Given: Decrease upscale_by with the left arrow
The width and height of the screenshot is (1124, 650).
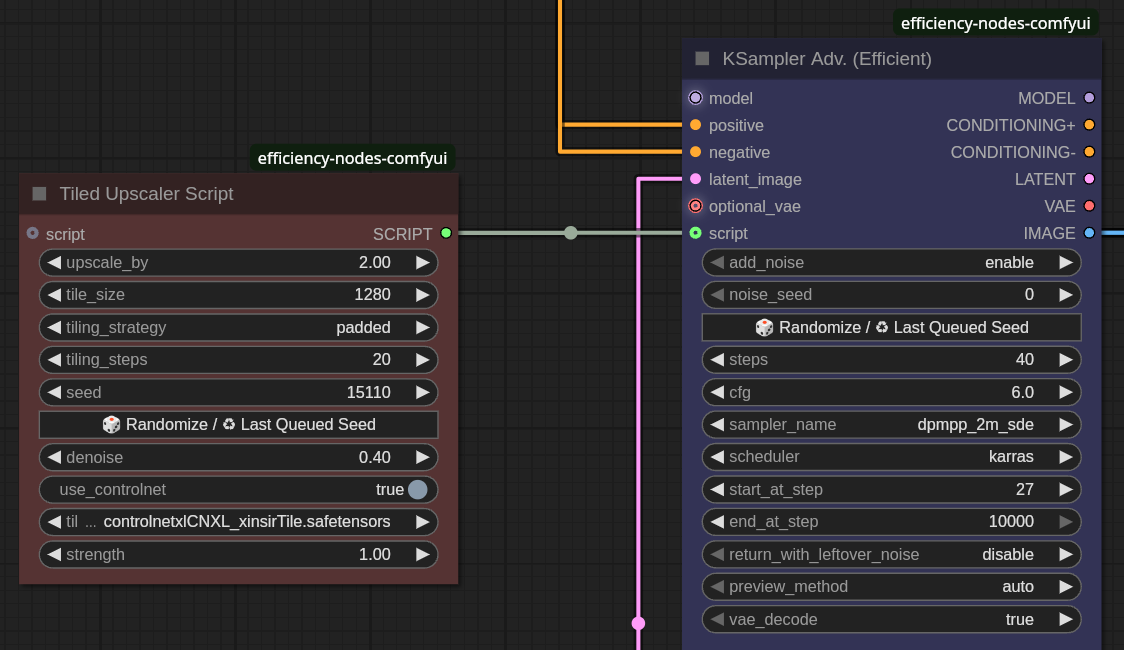Looking at the screenshot, I should coord(54,262).
